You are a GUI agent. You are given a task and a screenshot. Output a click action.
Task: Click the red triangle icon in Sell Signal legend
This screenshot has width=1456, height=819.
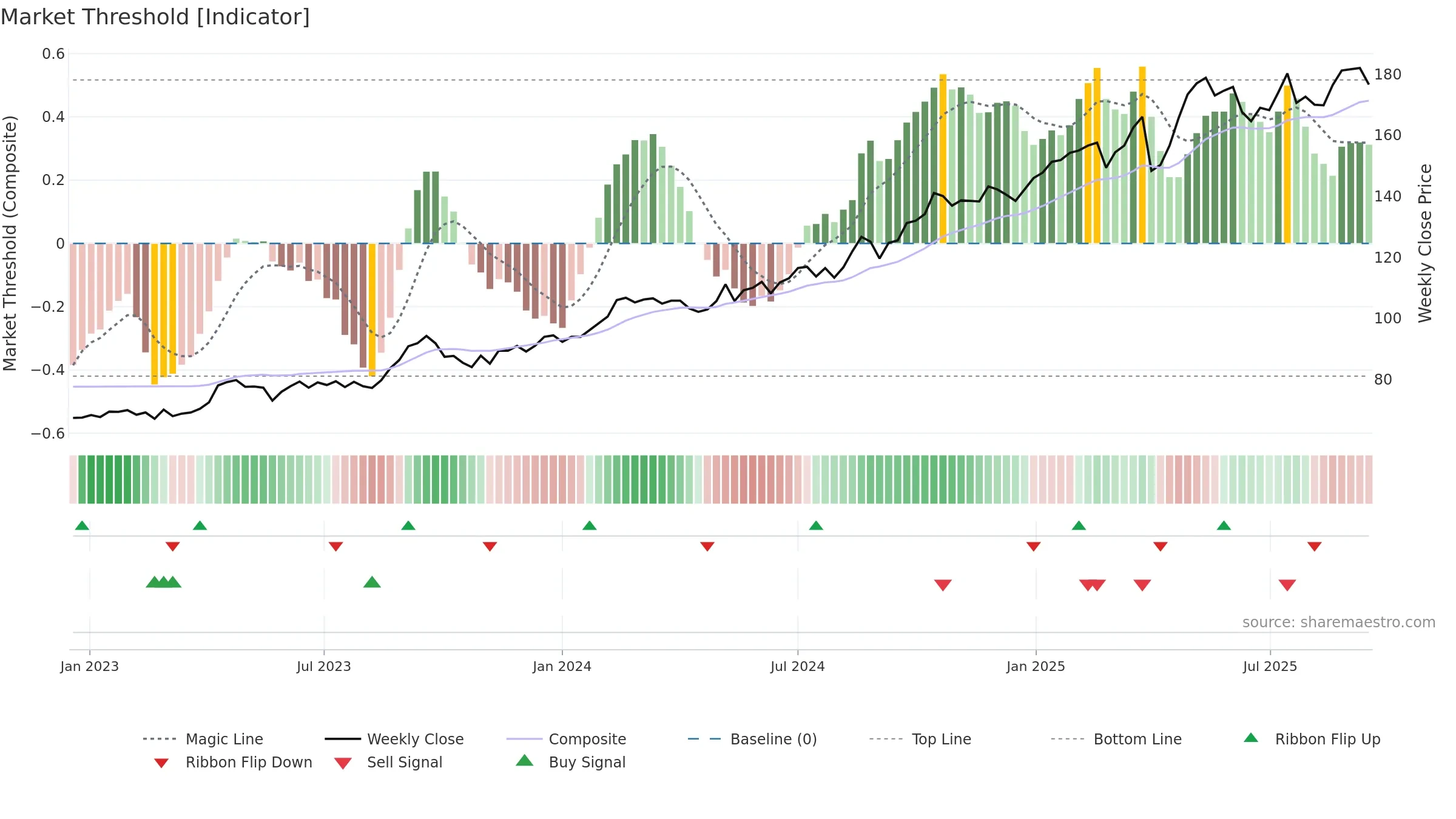pos(343,764)
